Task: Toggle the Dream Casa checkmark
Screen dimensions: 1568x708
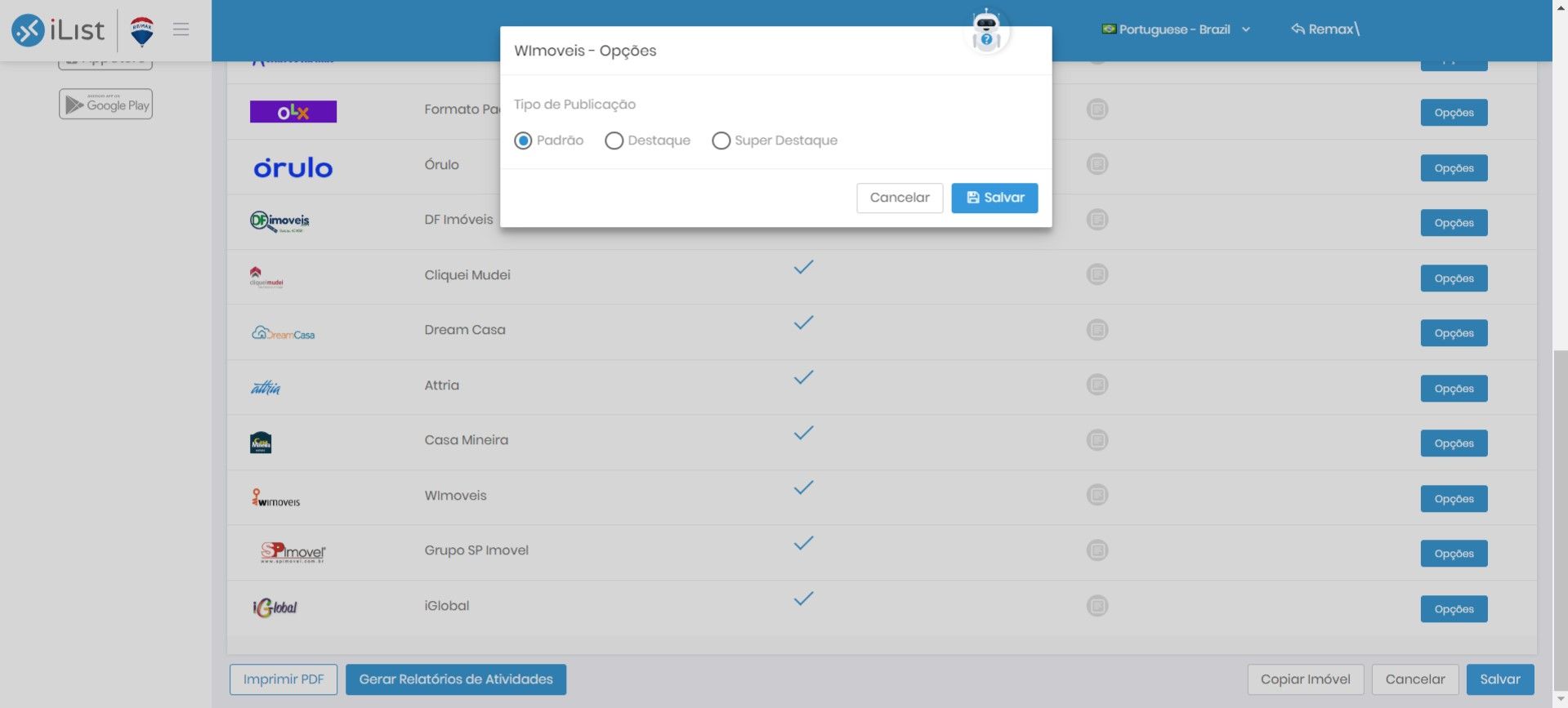Action: coord(804,323)
